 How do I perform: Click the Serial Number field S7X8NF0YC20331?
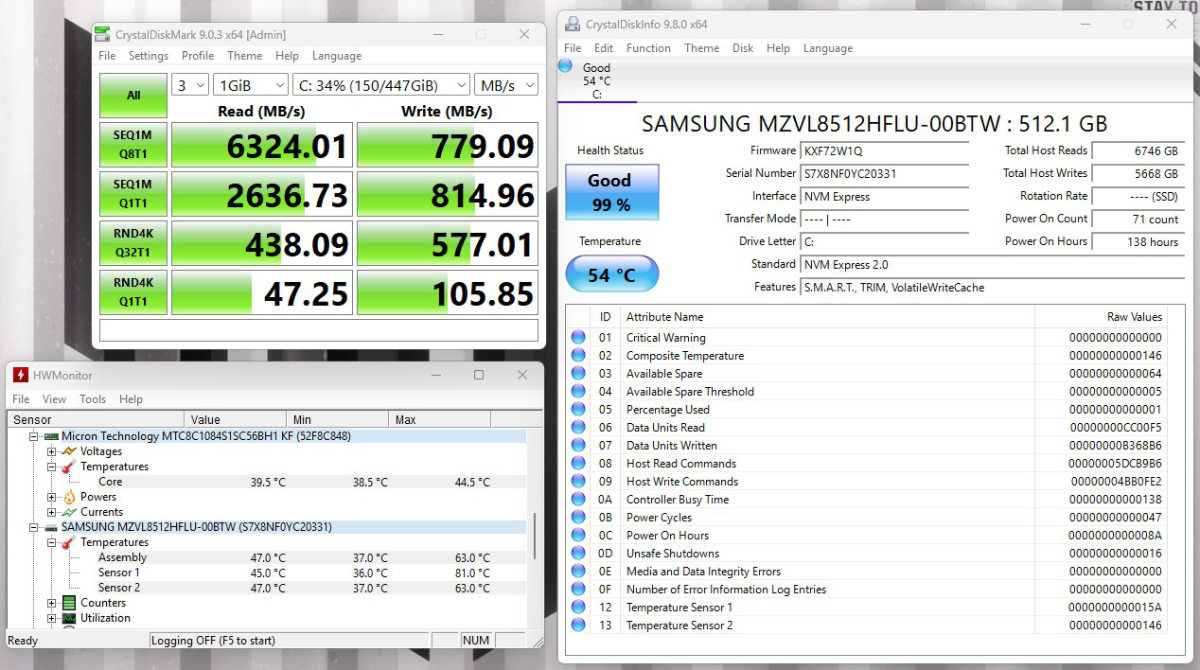point(884,174)
